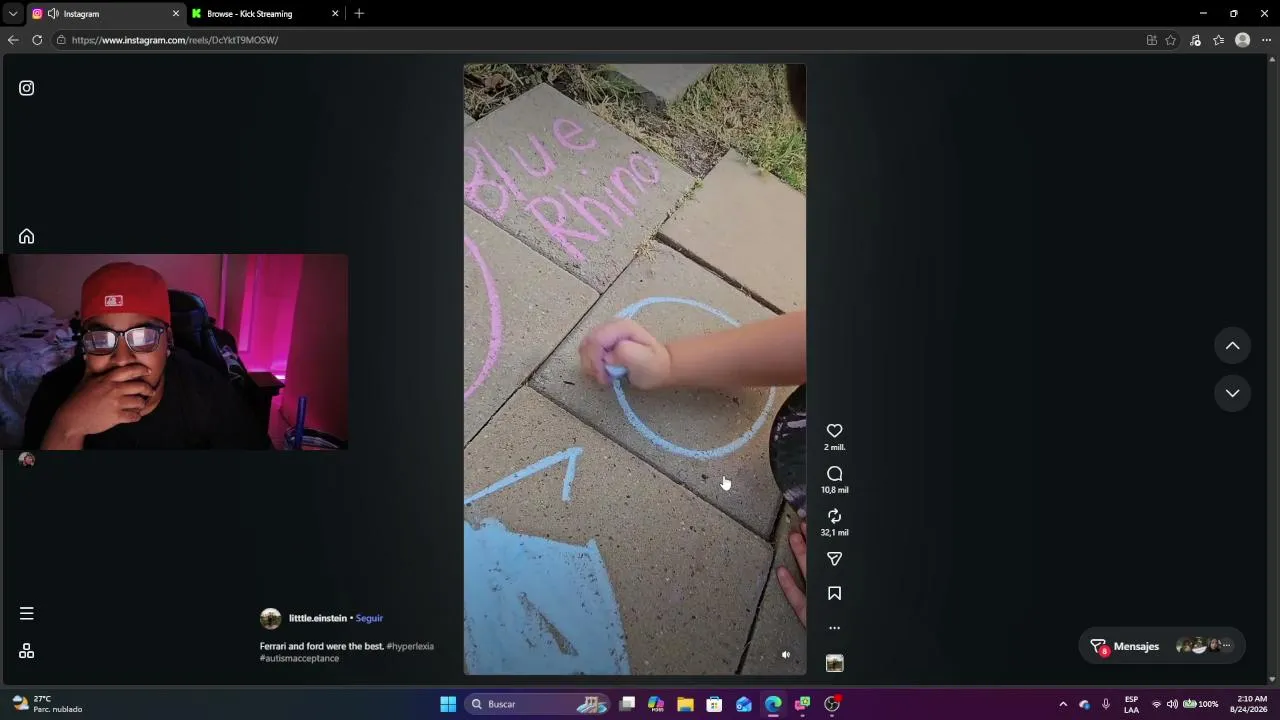Follow the account by clicking Seguir
1280x720 pixels.
369,618
